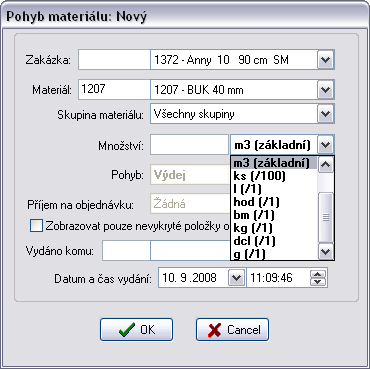370x369 pixels.
Task: Open the date picker for Datum vydání
Action: pyautogui.click(x=236, y=277)
